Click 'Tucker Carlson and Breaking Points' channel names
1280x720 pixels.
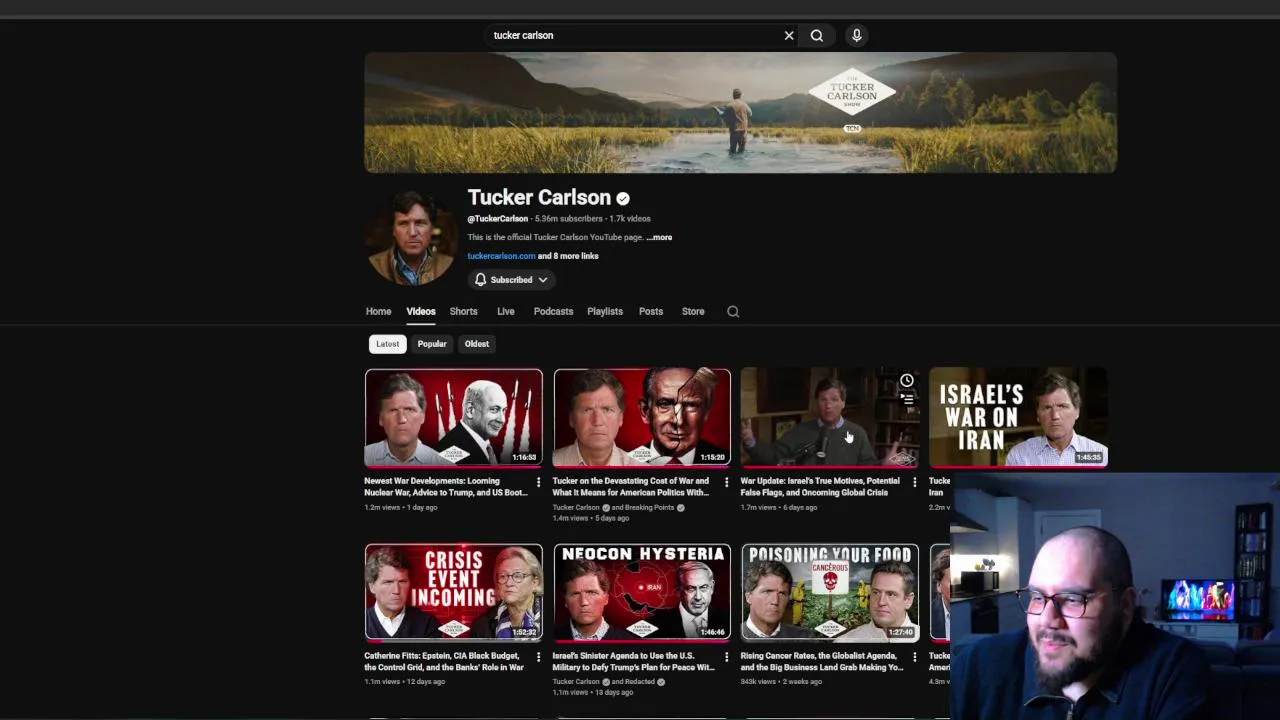point(618,507)
